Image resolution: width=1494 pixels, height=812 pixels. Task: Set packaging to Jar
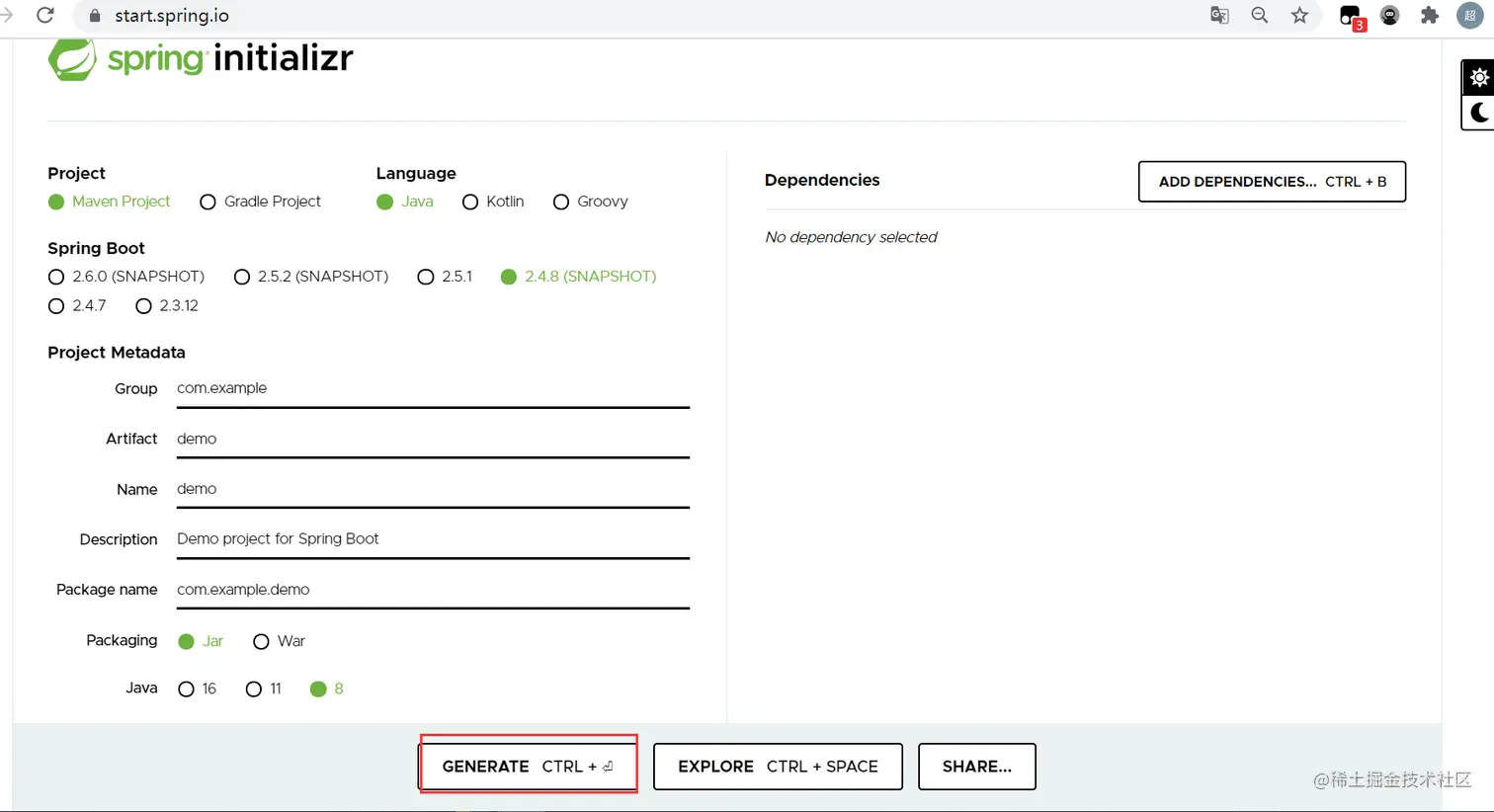tap(201, 641)
